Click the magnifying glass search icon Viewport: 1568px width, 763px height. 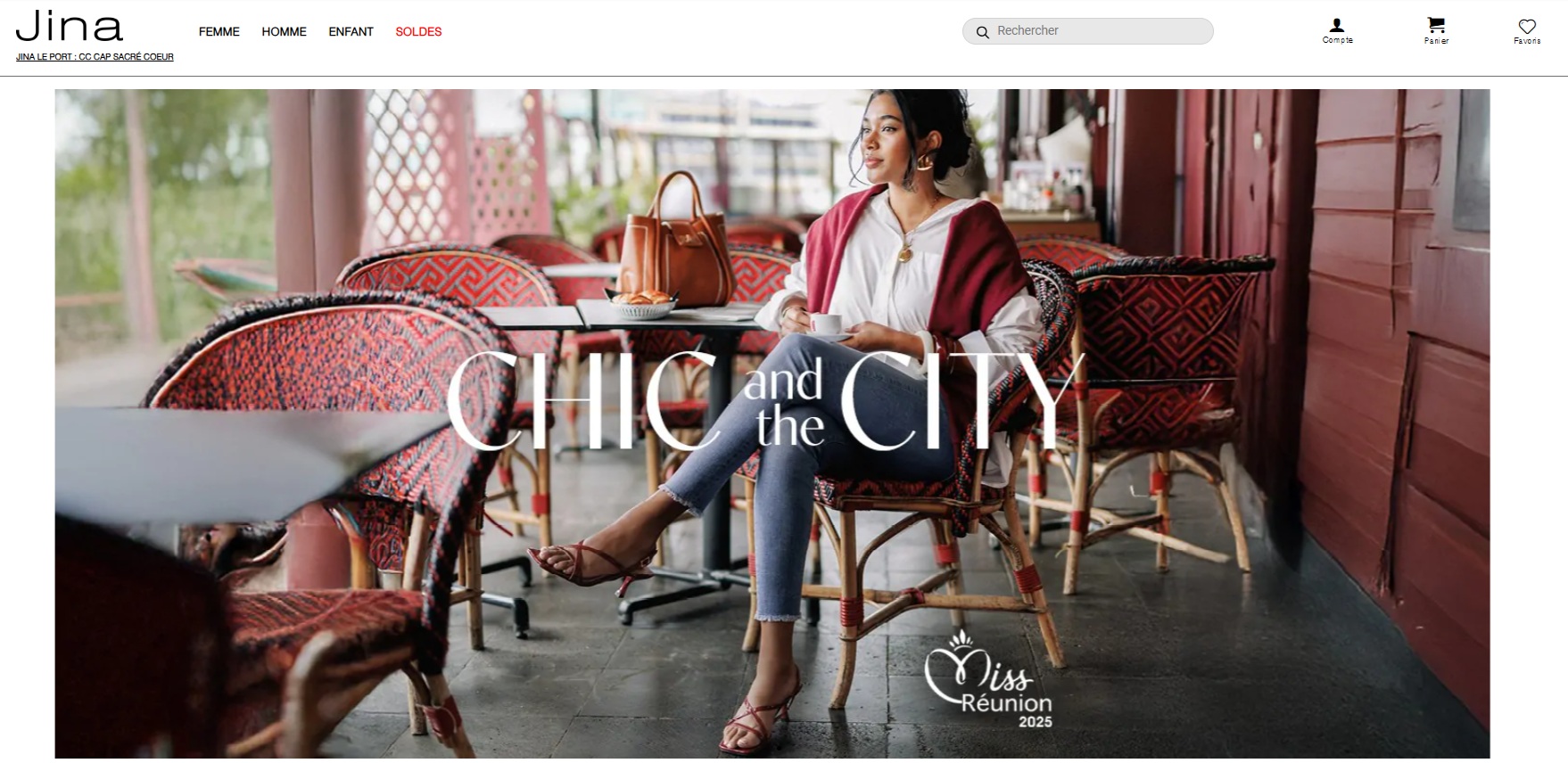pos(982,32)
